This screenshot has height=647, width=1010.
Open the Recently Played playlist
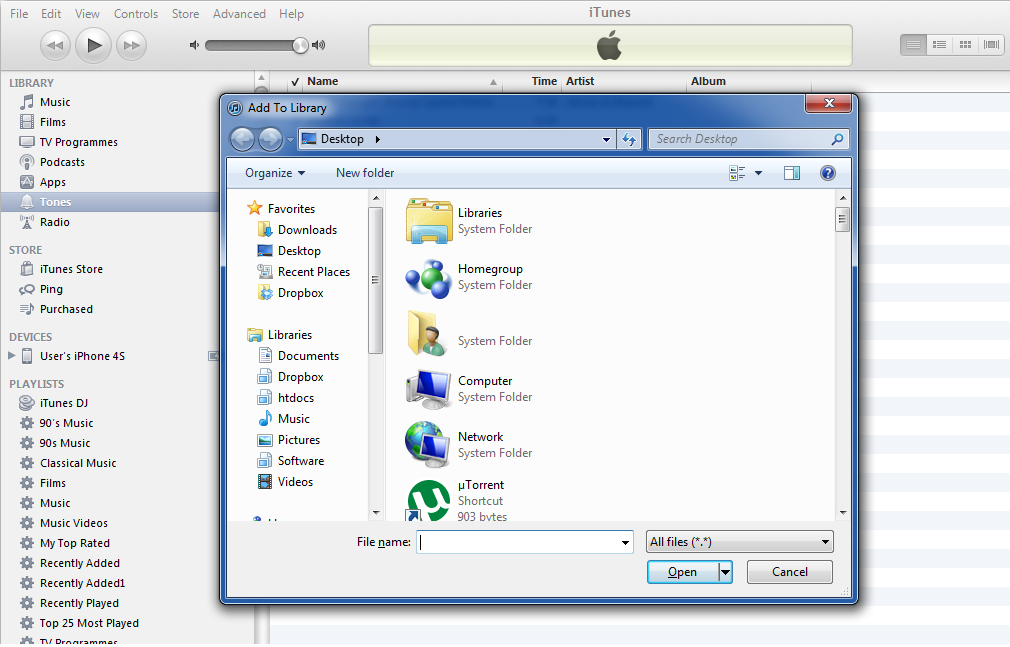pos(79,603)
